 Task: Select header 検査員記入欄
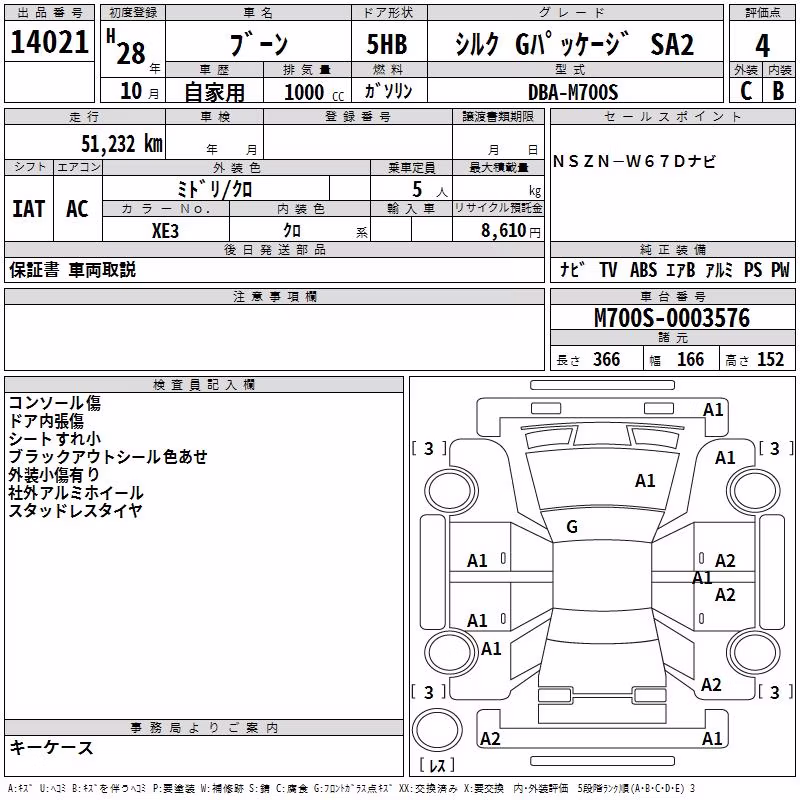[204, 385]
